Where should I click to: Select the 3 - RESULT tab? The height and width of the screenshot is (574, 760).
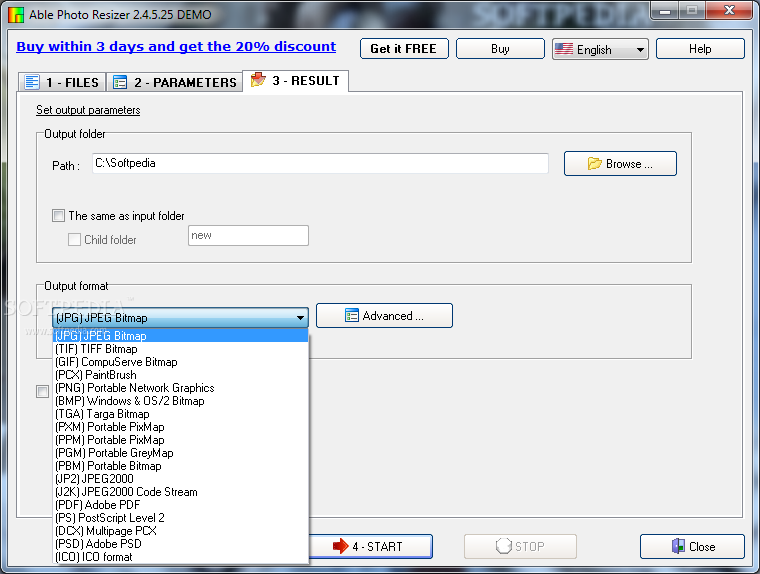point(295,80)
